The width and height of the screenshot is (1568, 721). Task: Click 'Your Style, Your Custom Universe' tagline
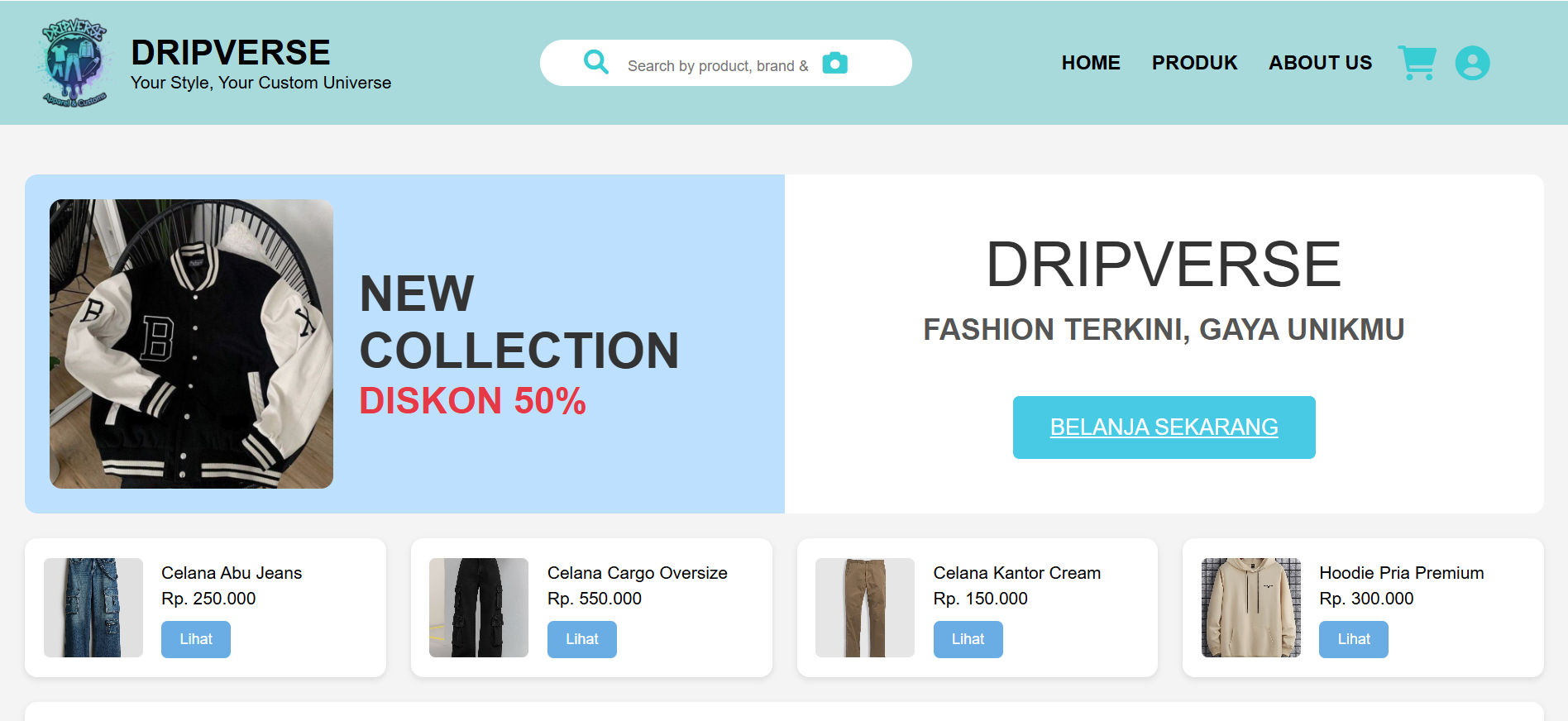261,83
